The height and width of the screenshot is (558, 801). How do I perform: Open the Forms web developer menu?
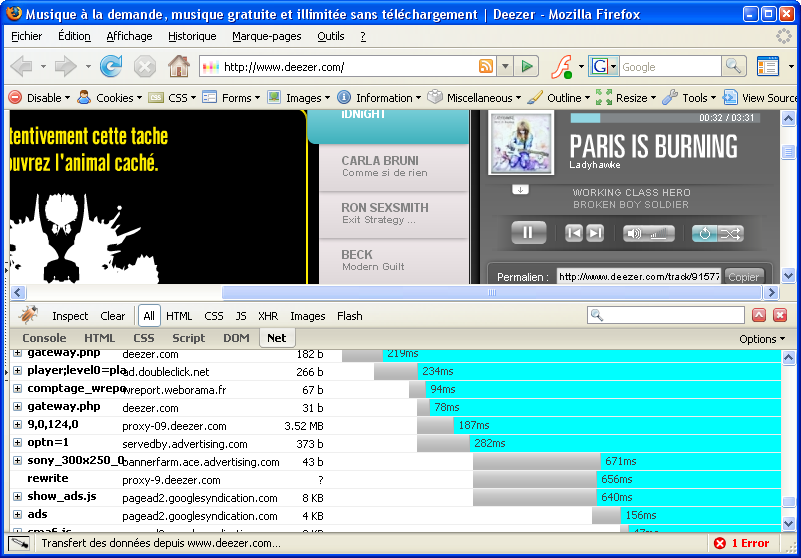click(x=231, y=98)
